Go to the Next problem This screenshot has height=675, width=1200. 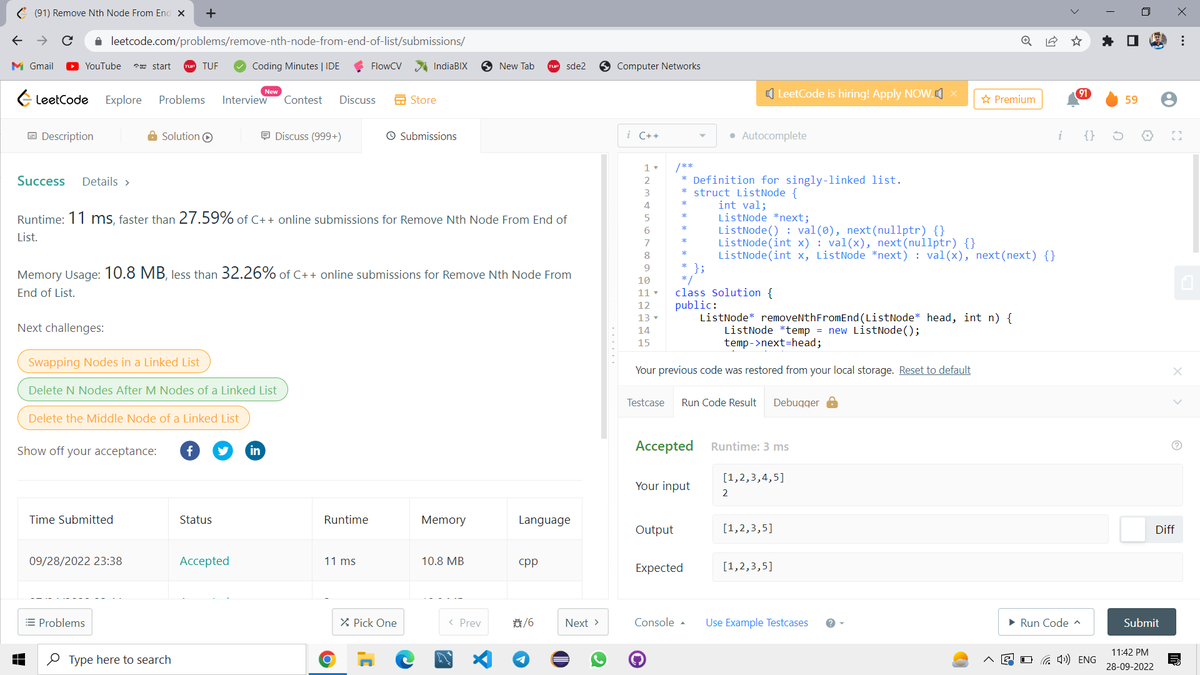point(582,622)
